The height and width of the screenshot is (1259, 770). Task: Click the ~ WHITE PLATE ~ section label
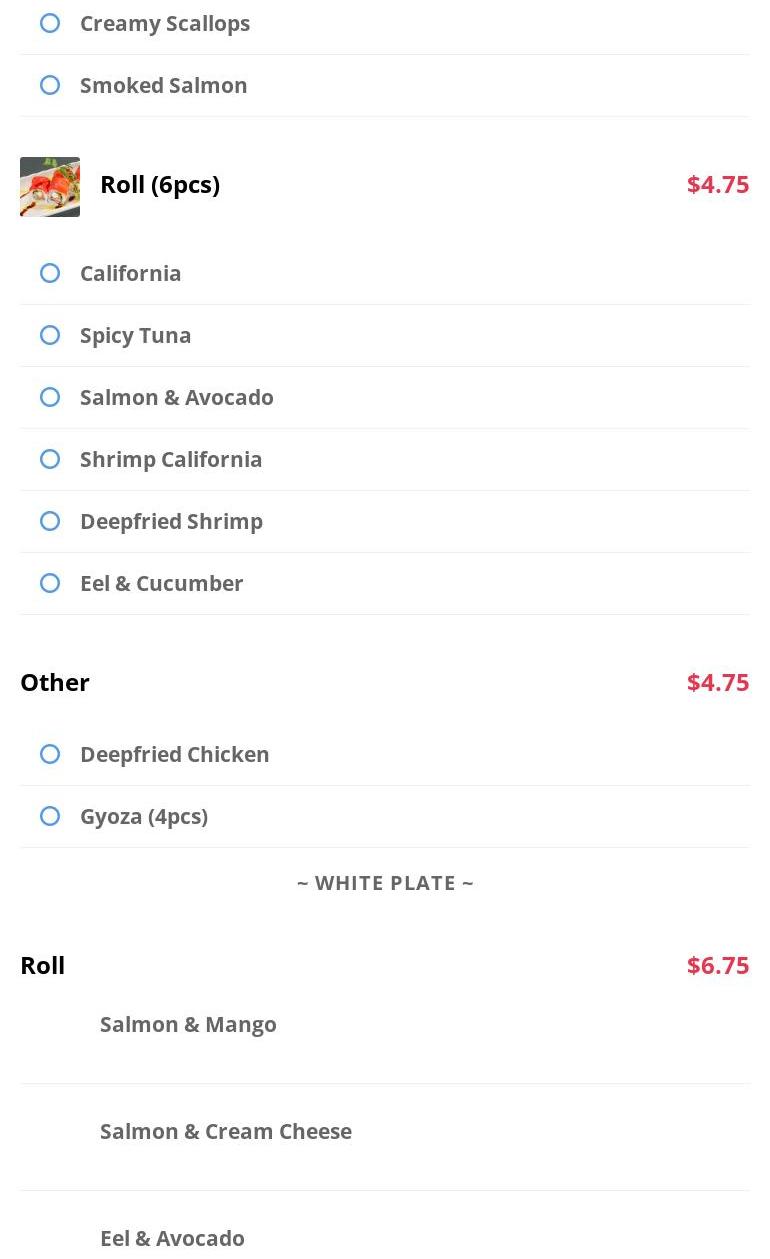[385, 883]
